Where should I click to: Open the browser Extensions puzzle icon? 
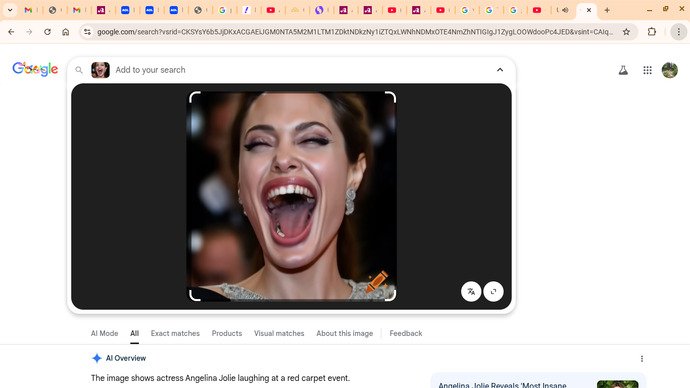coord(652,32)
